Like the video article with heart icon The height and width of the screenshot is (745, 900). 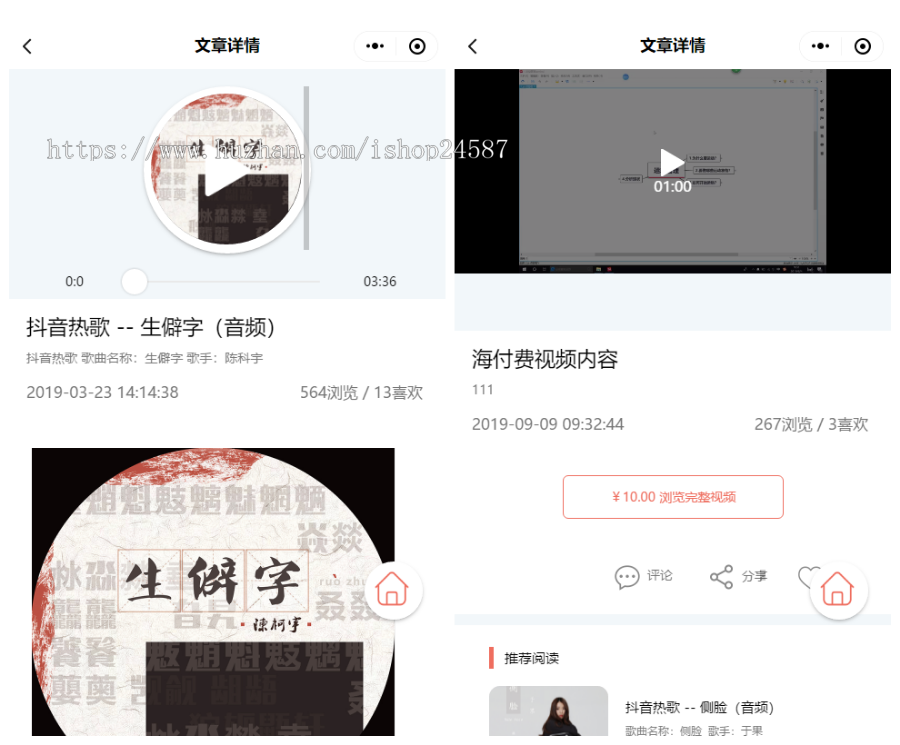(x=807, y=576)
